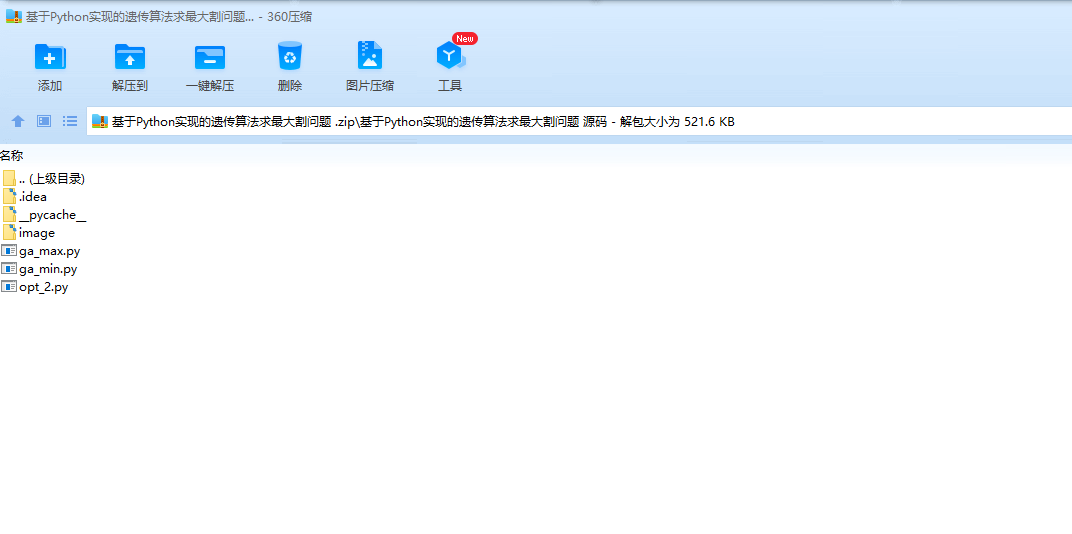This screenshot has height=534, width=1072.
Task: Click the address path field
Action: pyautogui.click(x=579, y=122)
